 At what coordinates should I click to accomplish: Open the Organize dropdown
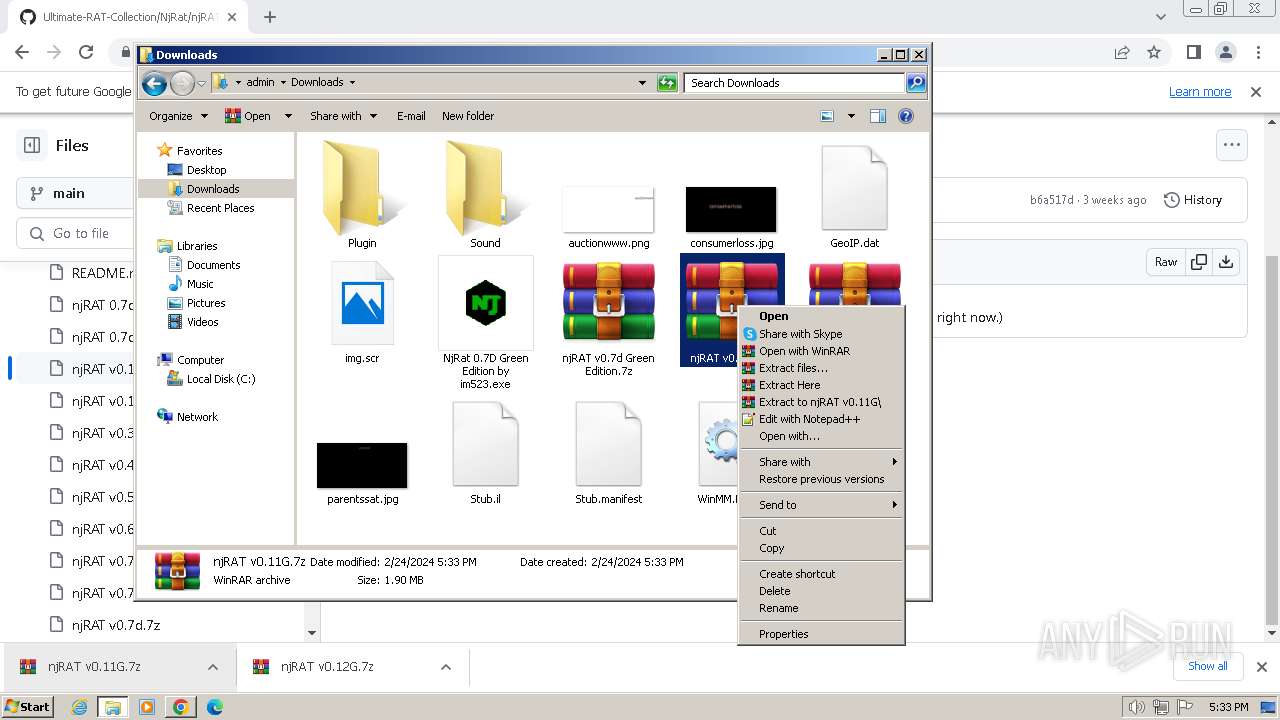point(178,116)
